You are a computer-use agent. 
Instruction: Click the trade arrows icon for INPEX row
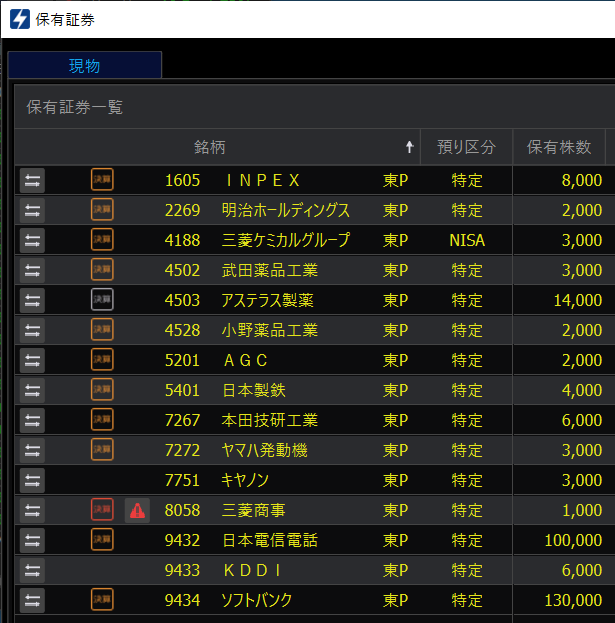click(x=32, y=180)
